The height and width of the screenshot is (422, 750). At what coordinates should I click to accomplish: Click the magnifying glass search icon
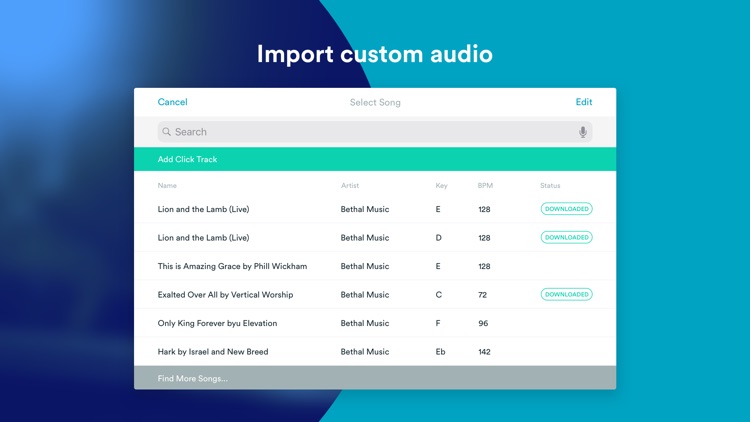point(166,132)
